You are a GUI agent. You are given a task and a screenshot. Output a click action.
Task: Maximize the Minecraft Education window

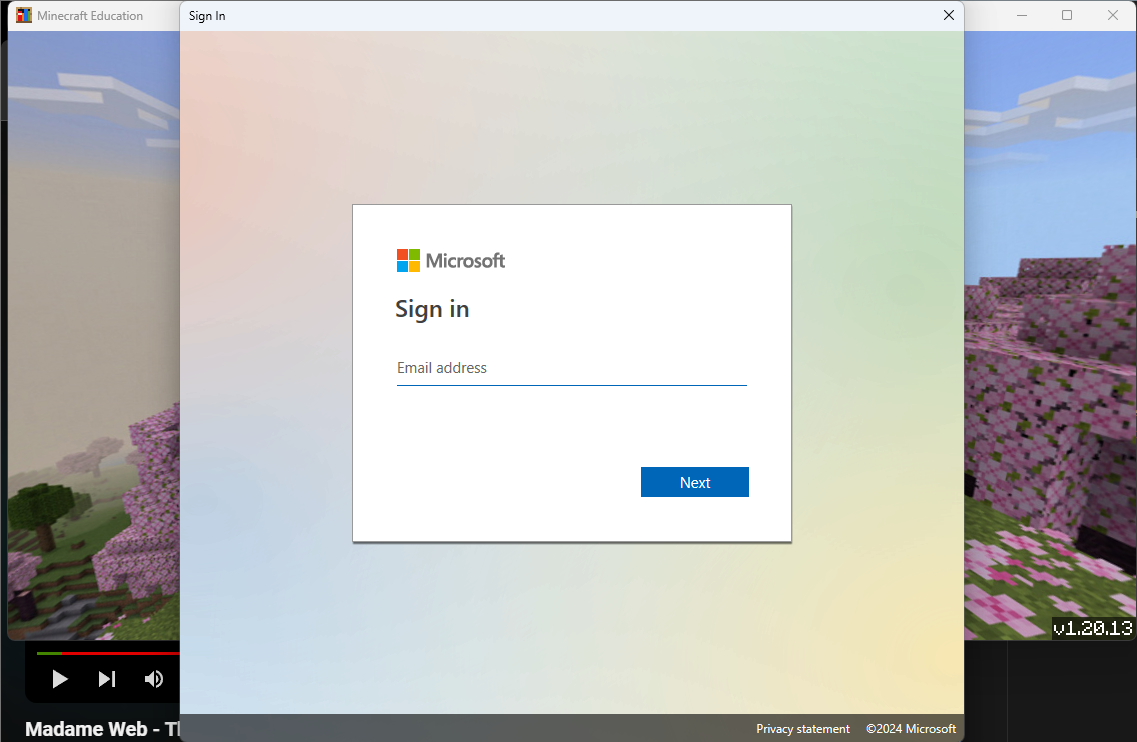1067,15
